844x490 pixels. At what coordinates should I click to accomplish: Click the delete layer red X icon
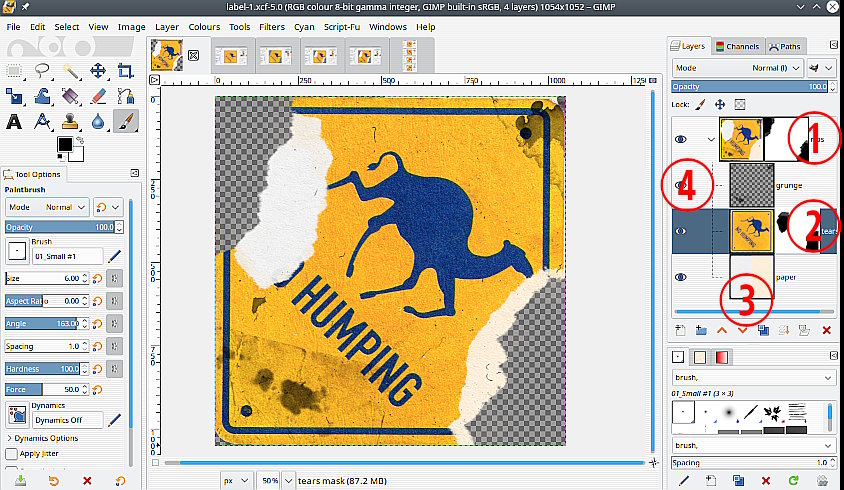(x=826, y=330)
